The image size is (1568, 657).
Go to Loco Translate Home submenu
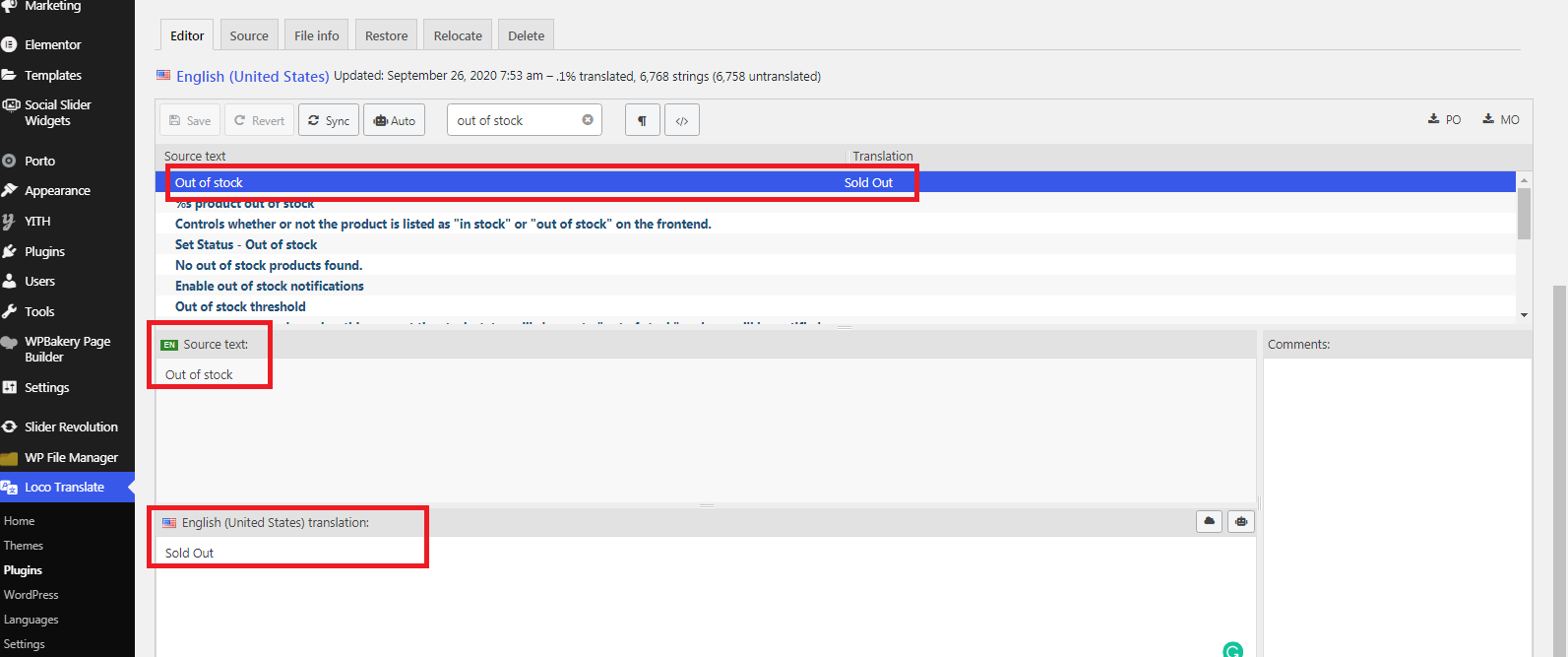click(19, 521)
